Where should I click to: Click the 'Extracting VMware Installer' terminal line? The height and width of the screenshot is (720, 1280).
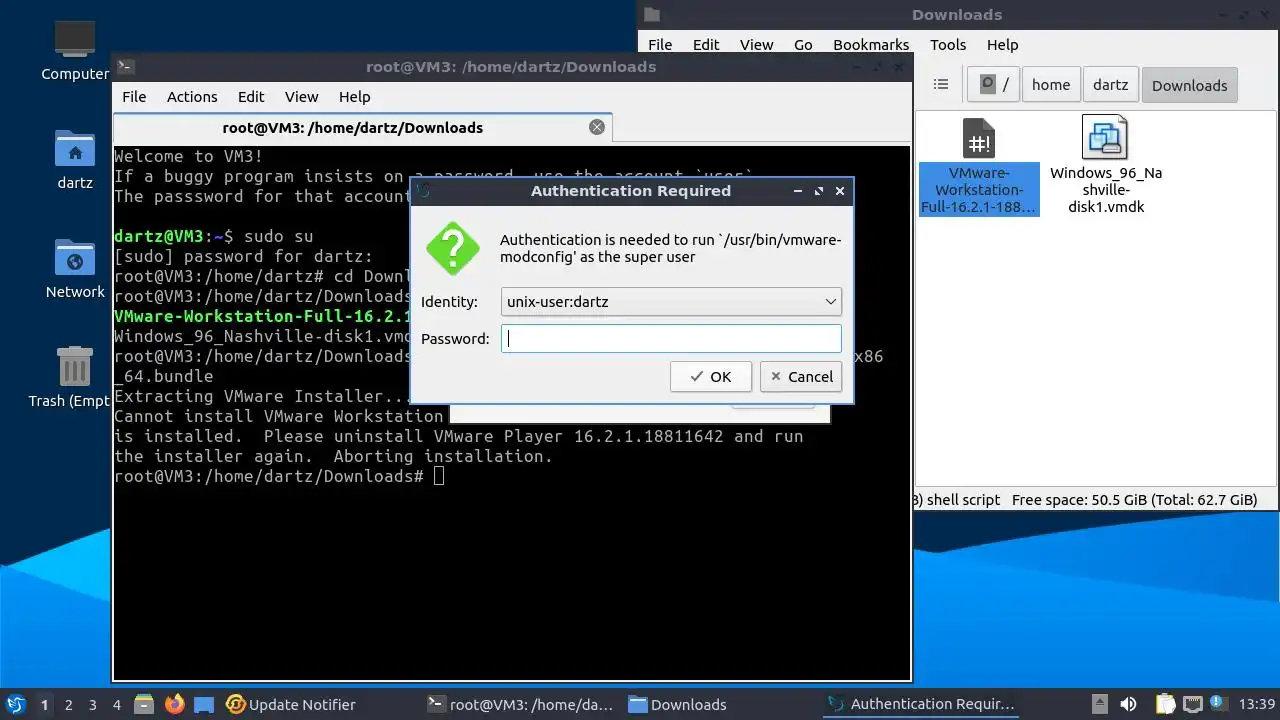263,396
